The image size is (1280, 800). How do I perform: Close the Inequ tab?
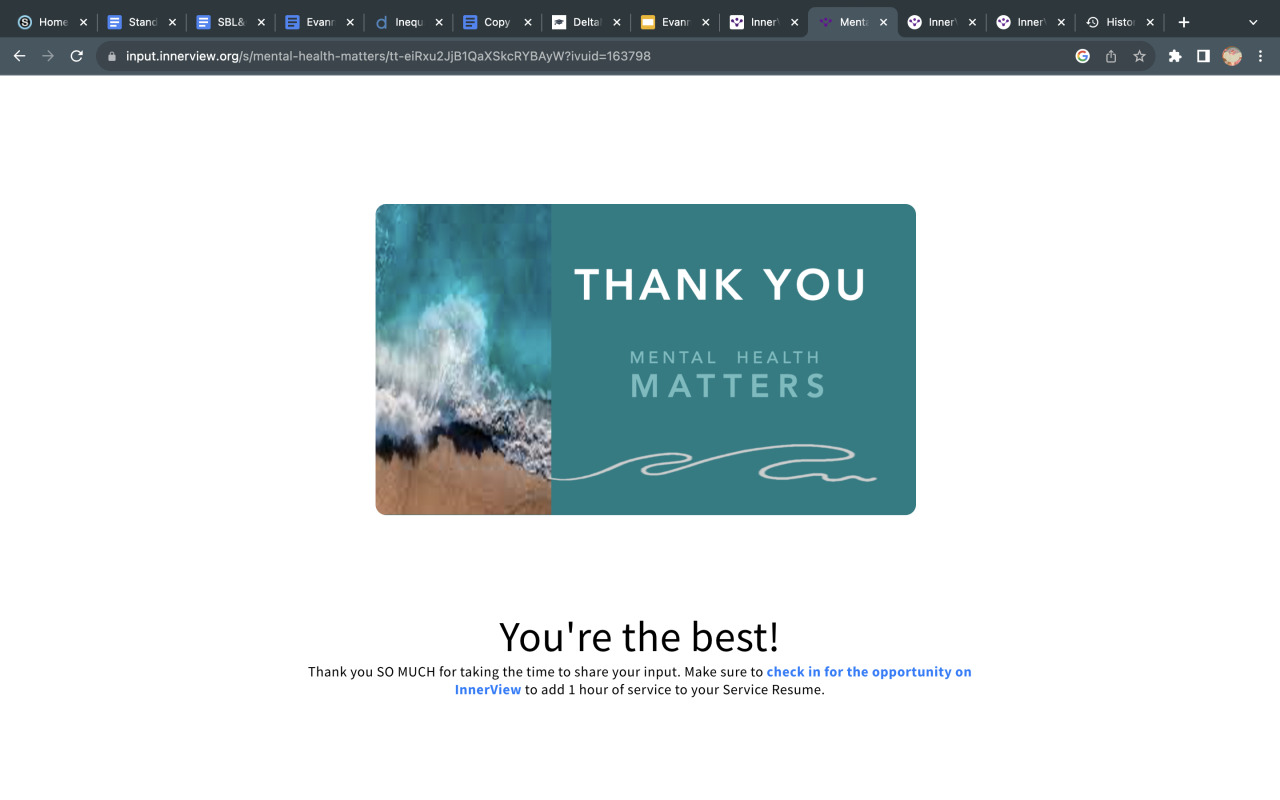tap(439, 22)
